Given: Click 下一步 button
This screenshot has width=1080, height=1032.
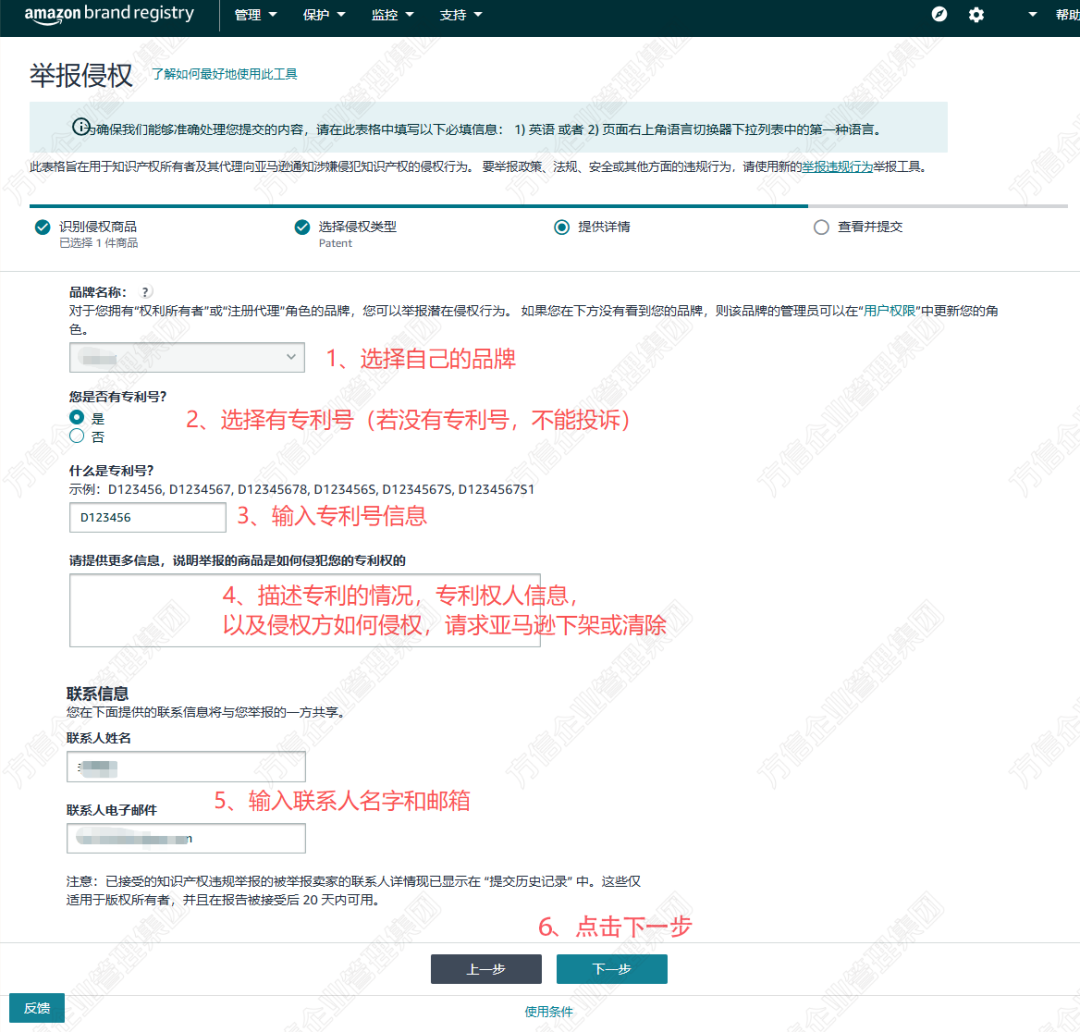Looking at the screenshot, I should point(612,969).
